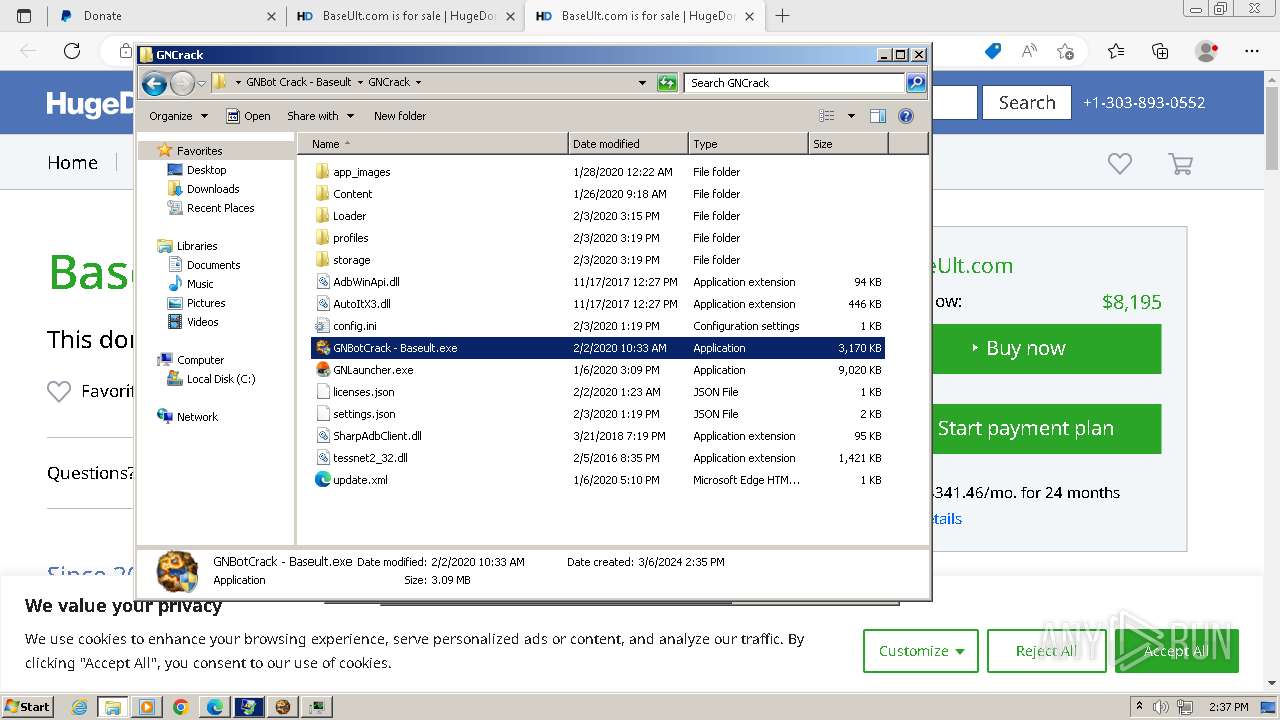Open Explorer Help question mark icon

coord(906,116)
